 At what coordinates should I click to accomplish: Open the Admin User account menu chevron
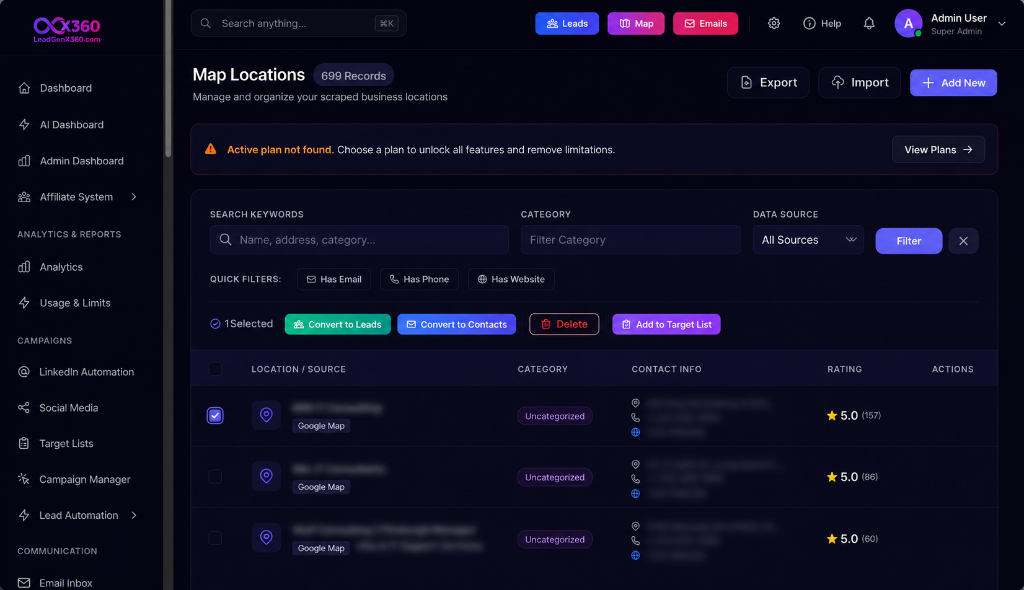click(x=1002, y=24)
